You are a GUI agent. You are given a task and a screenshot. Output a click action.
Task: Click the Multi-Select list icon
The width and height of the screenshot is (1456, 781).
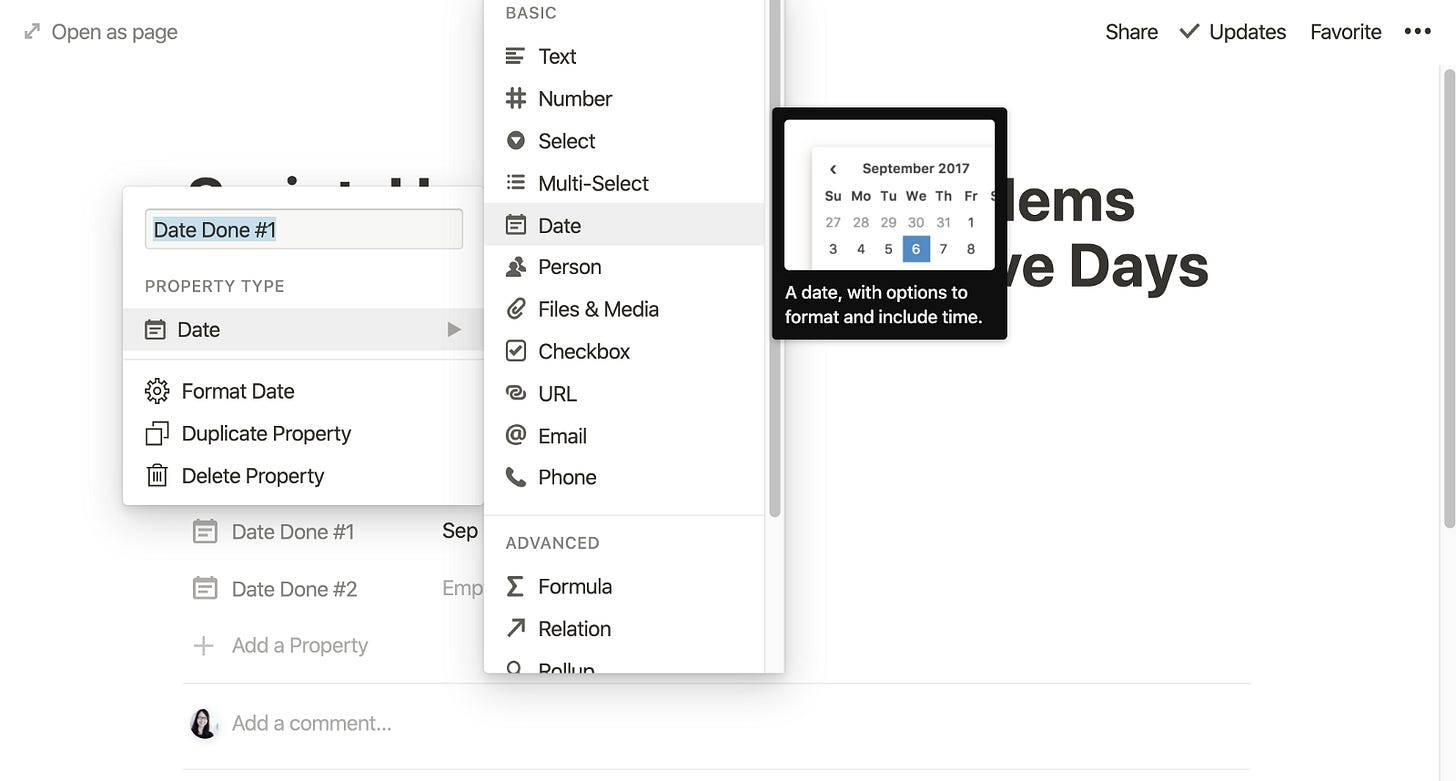tap(515, 183)
